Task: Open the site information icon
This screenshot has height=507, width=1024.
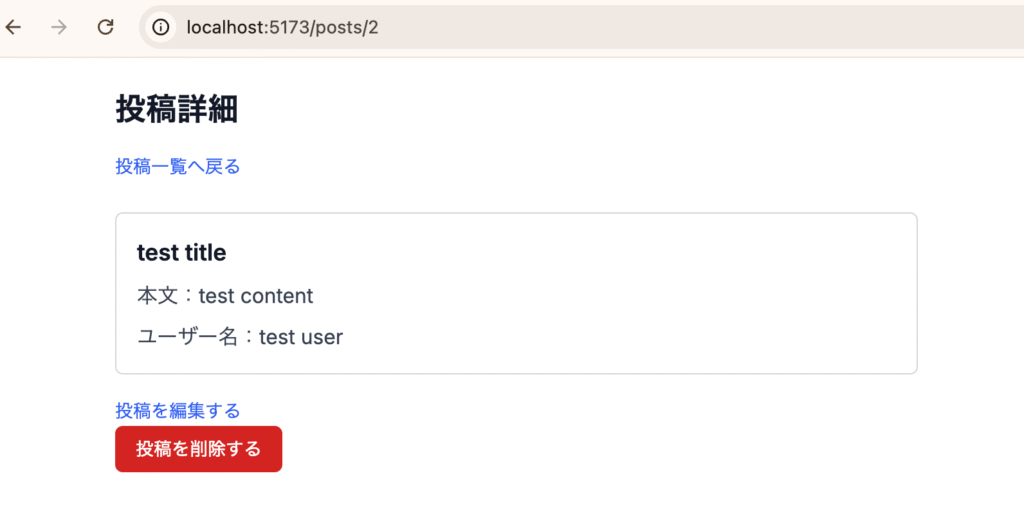Action: click(161, 27)
